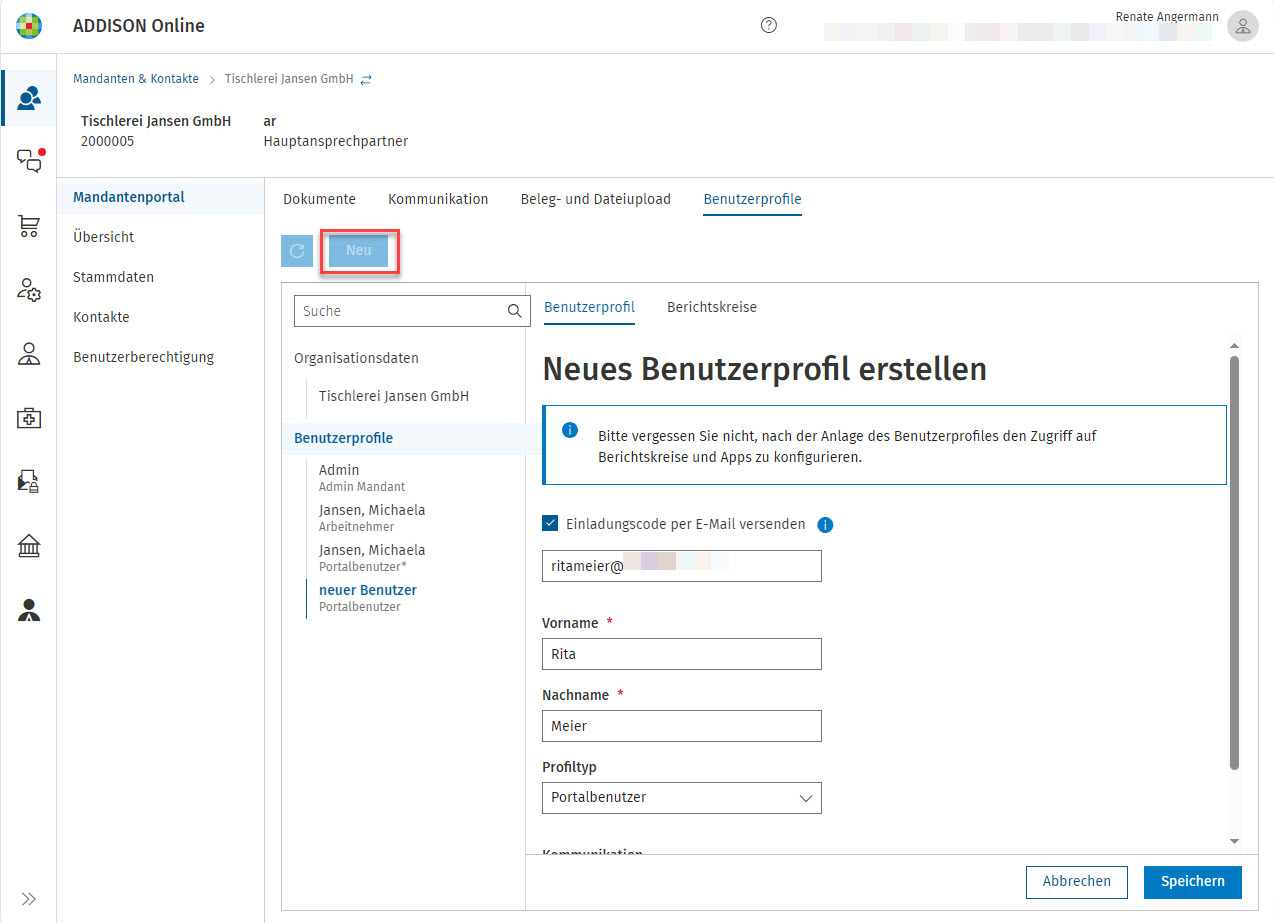1274x923 pixels.
Task: Open the help question mark icon
Action: (769, 26)
